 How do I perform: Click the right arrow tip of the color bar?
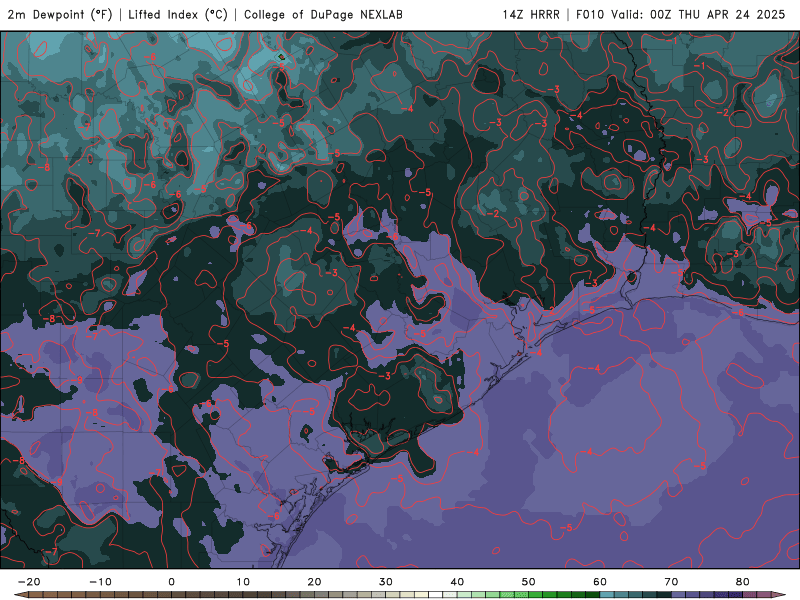click(x=781, y=595)
